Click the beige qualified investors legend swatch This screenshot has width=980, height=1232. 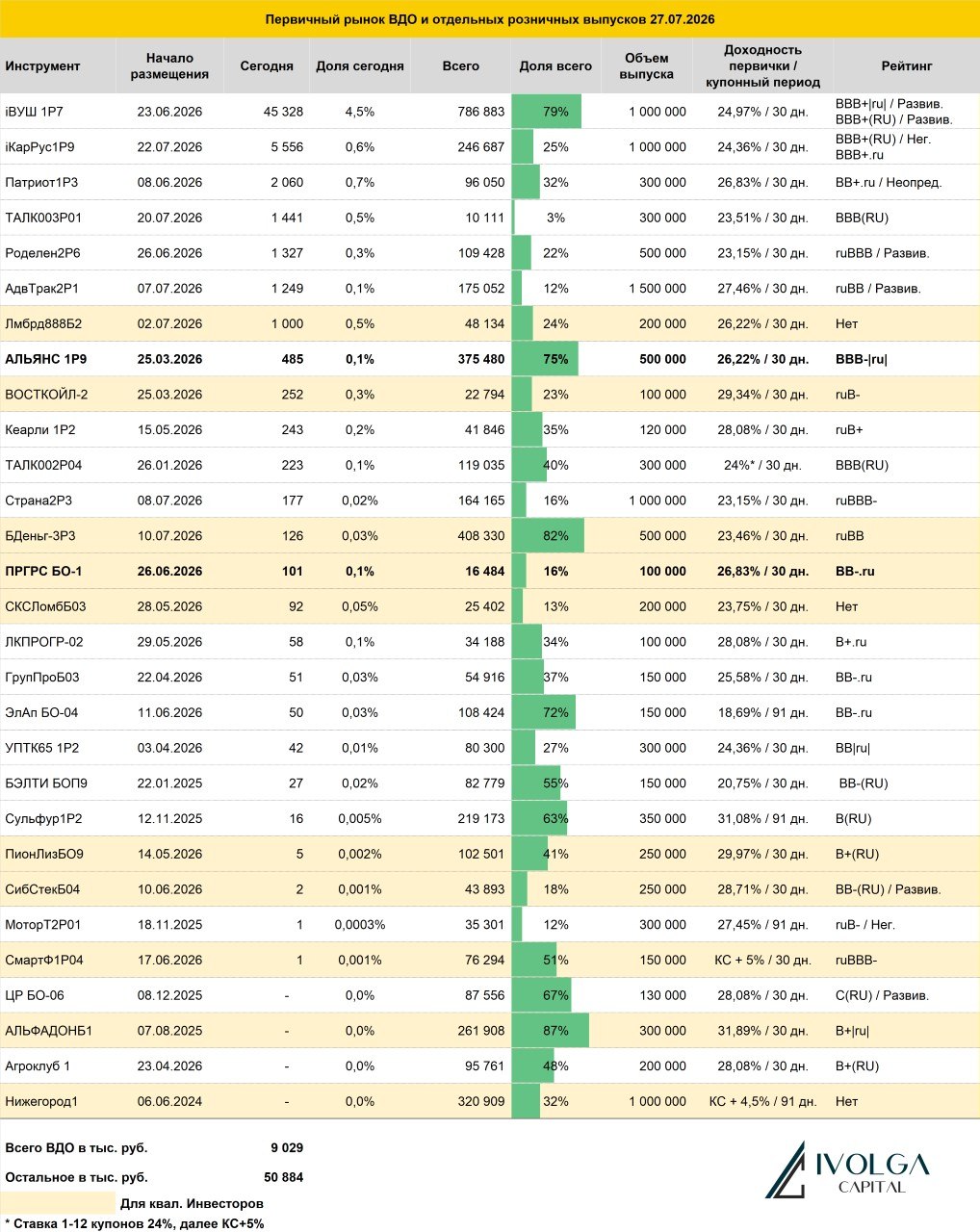coord(58,1203)
